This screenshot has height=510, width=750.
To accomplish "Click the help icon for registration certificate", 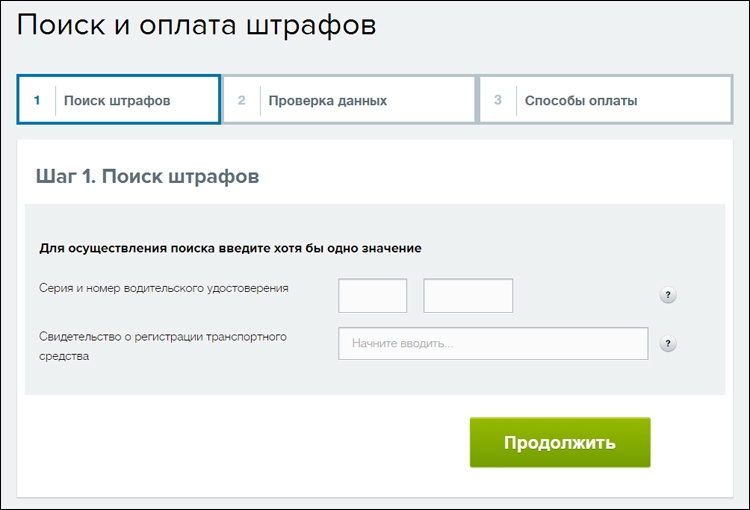I will point(668,344).
